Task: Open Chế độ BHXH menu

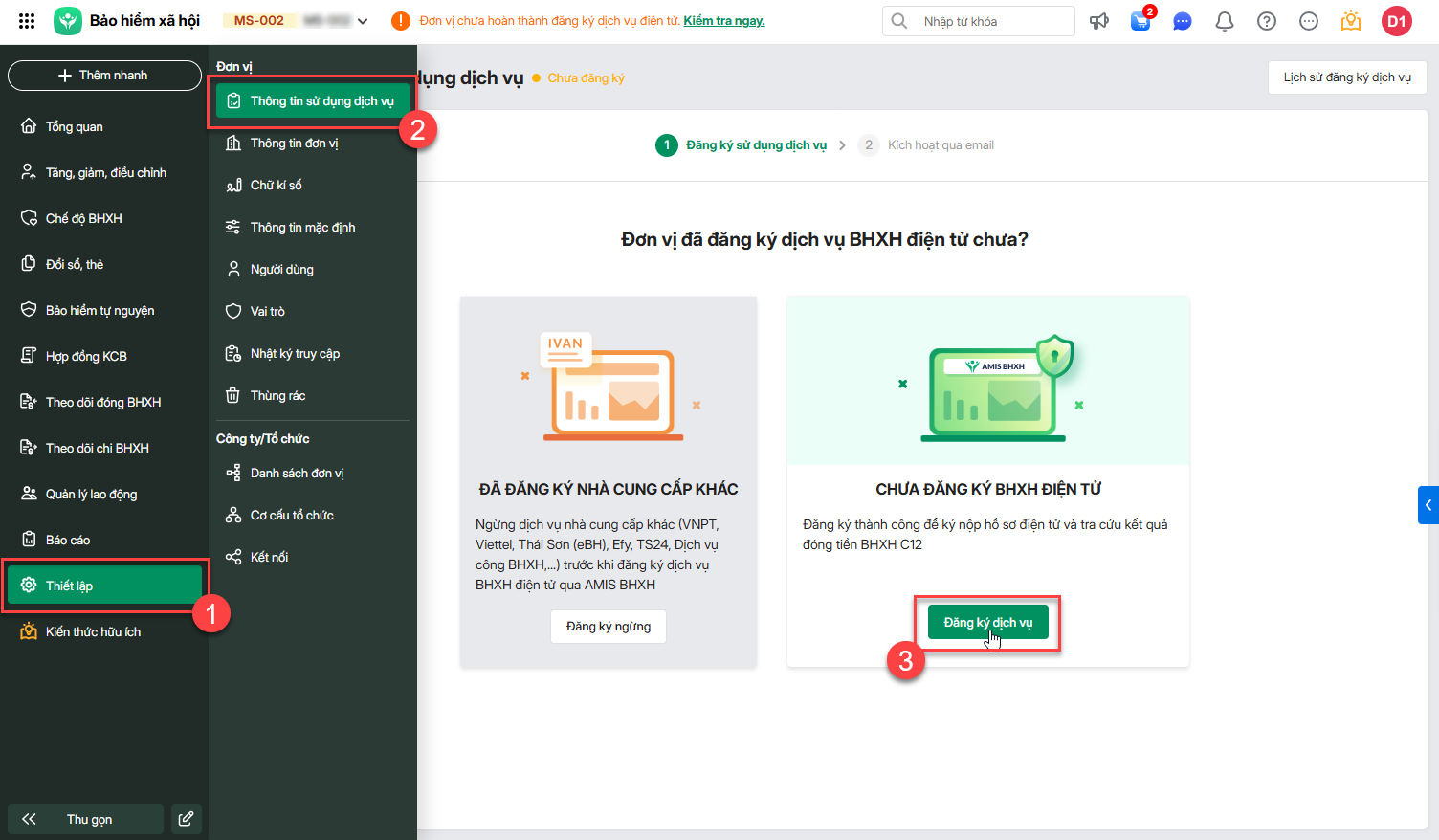Action: [x=104, y=218]
